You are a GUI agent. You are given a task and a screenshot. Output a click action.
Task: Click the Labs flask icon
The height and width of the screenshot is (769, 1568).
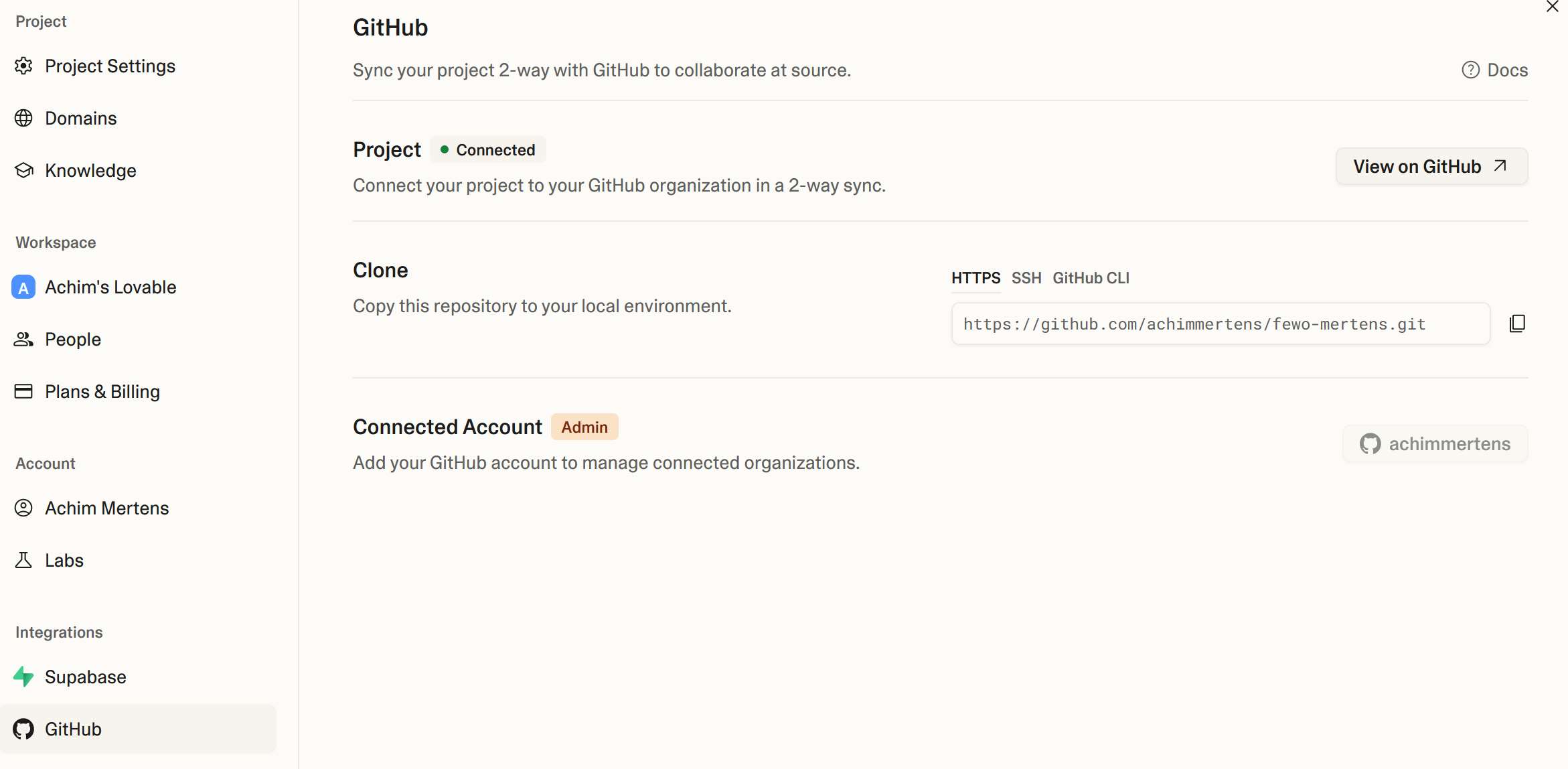(x=23, y=560)
